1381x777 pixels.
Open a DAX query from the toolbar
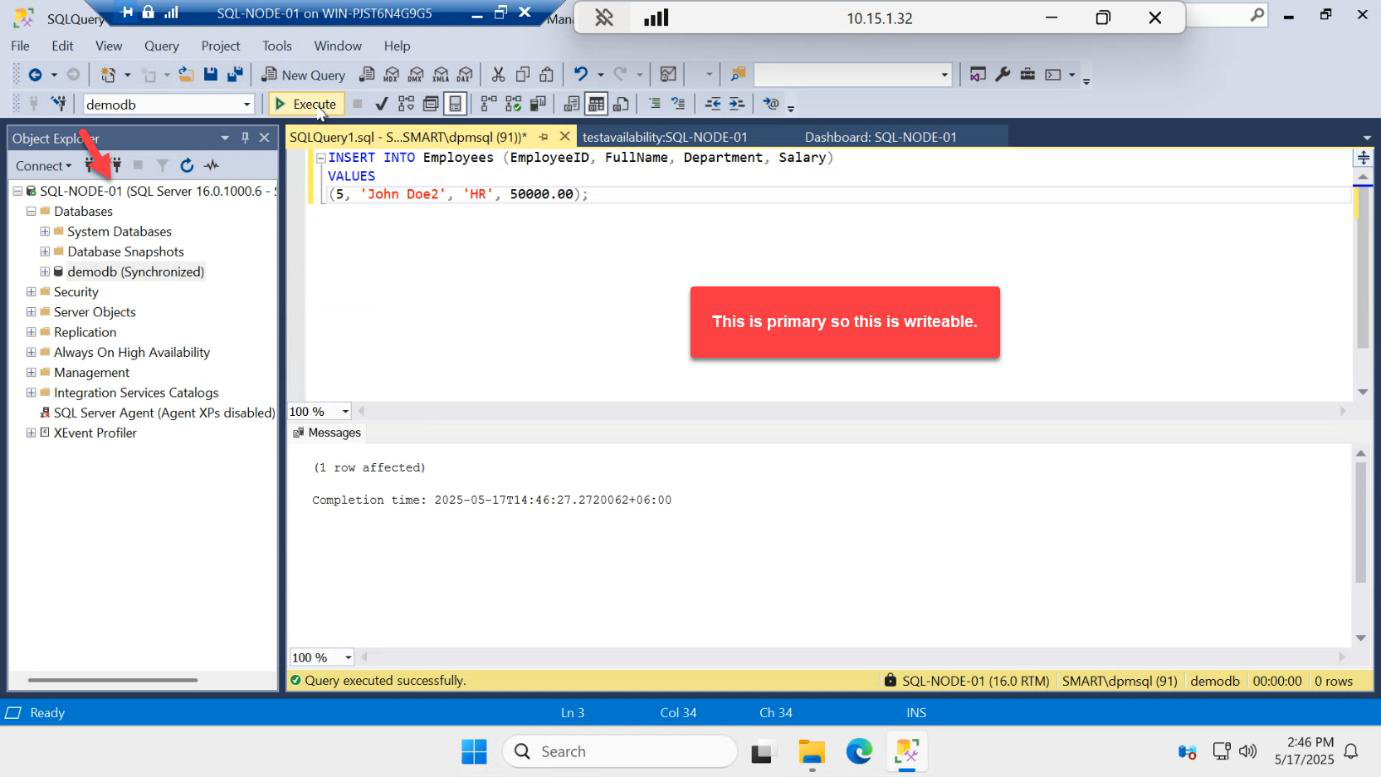464,75
